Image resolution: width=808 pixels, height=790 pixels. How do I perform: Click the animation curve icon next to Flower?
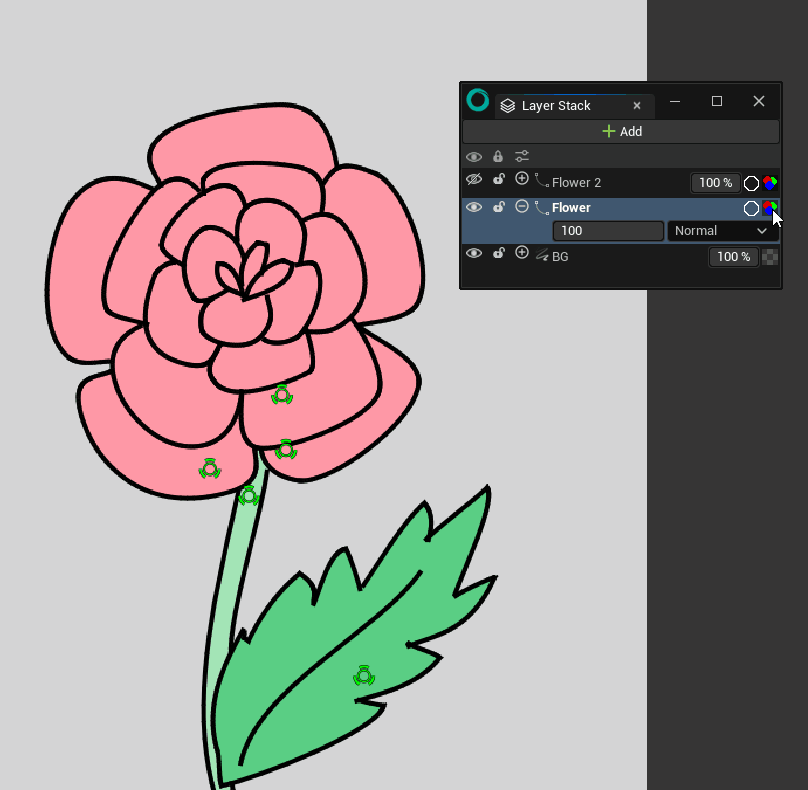tap(540, 207)
